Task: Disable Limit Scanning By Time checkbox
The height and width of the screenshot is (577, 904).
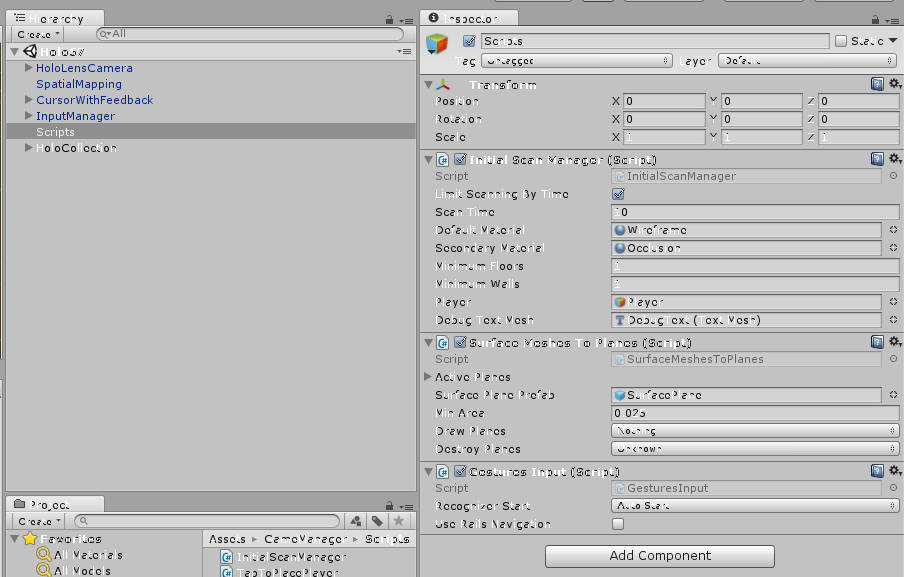Action: 618,194
